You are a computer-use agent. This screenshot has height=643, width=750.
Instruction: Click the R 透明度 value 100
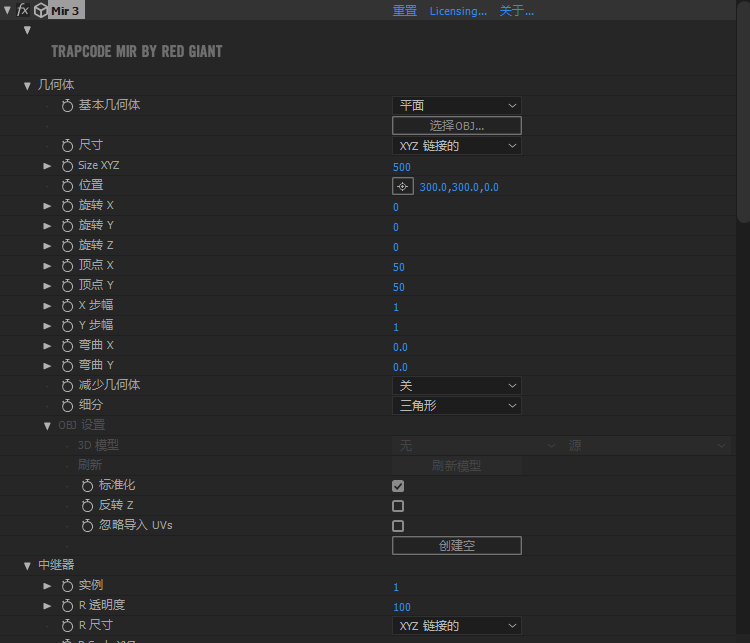(x=402, y=607)
